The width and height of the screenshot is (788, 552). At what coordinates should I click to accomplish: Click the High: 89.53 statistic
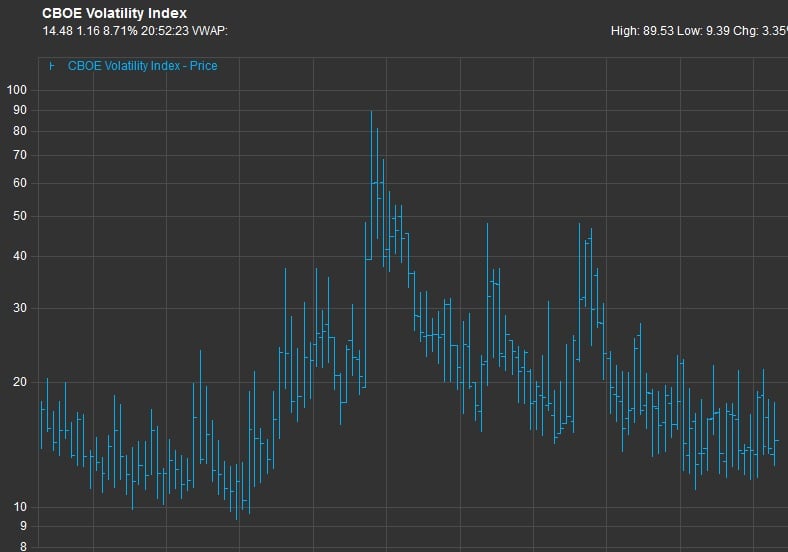(640, 31)
